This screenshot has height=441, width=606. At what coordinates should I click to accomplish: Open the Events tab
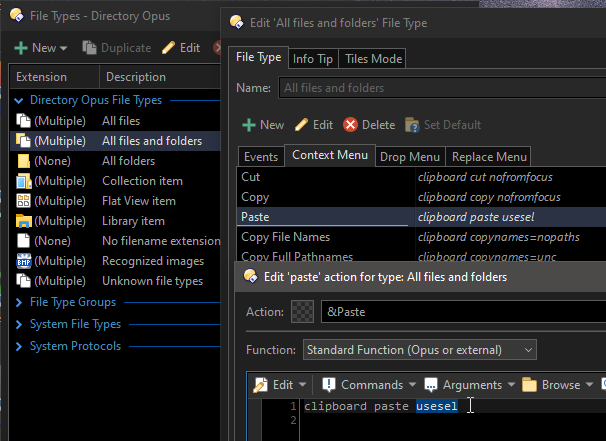pos(261,157)
